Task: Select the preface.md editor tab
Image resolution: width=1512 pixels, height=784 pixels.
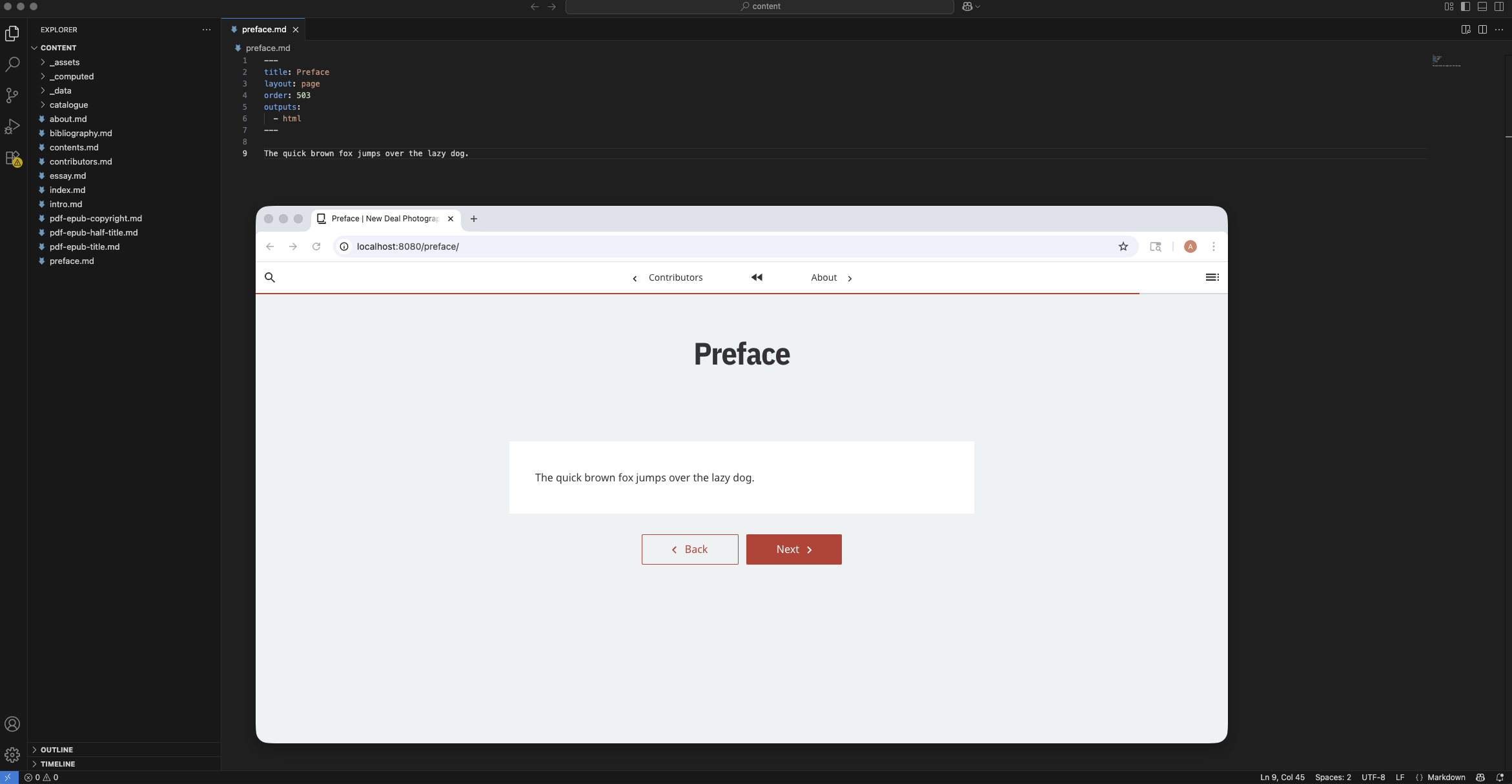Action: tap(263, 30)
